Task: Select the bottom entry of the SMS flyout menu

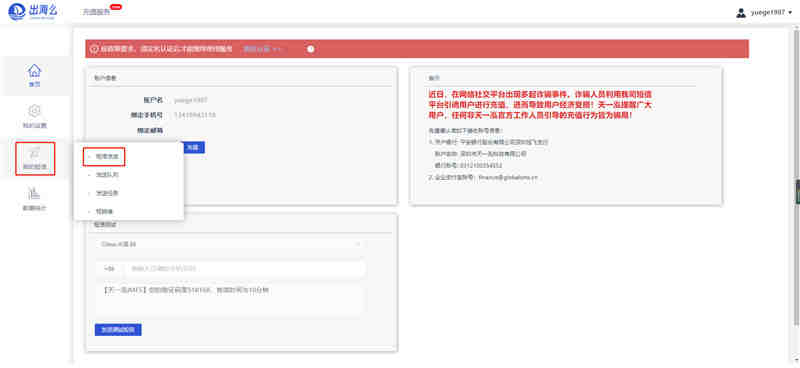Action: [104, 211]
